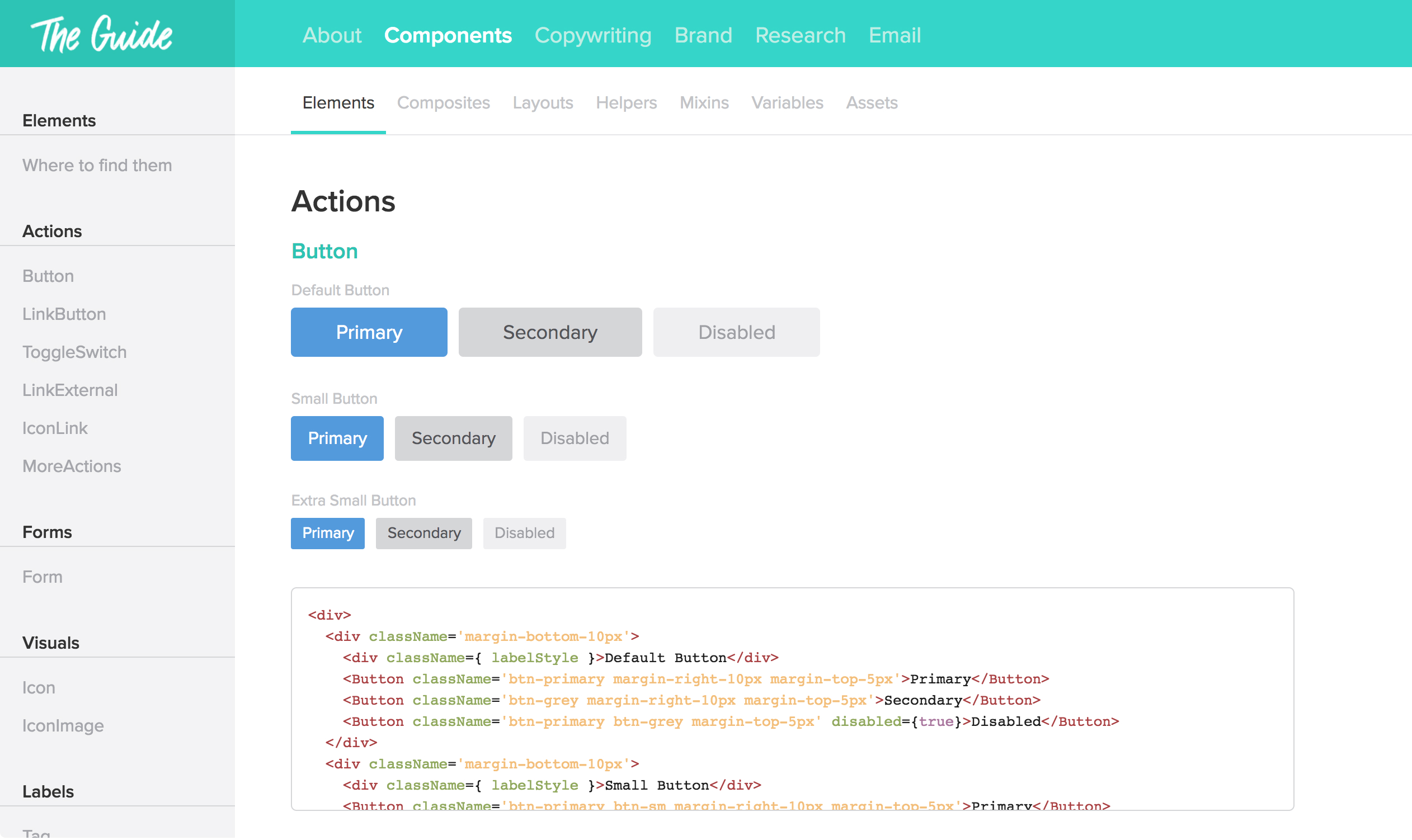Click Where to find them link
The image size is (1412, 840).
pyautogui.click(x=97, y=166)
